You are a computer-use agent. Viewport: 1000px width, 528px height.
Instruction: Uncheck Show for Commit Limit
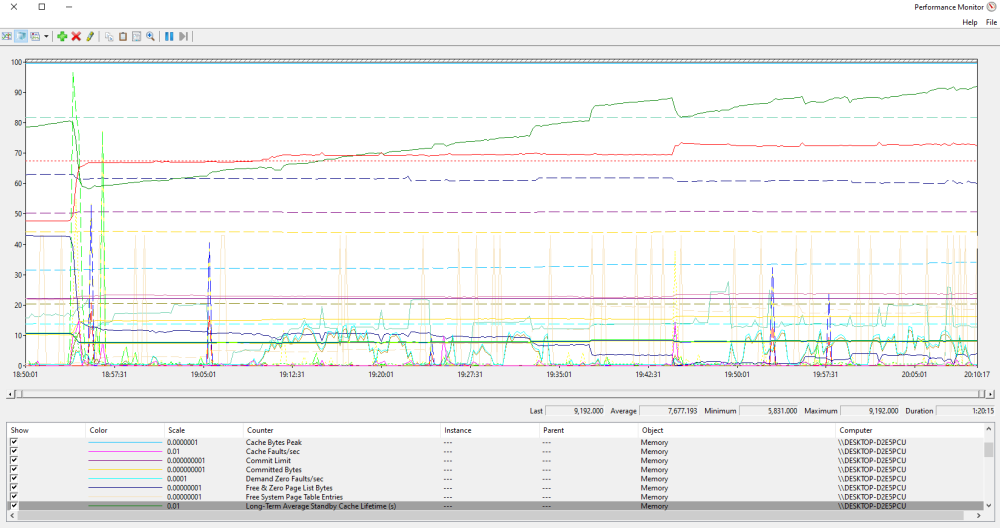(14, 460)
